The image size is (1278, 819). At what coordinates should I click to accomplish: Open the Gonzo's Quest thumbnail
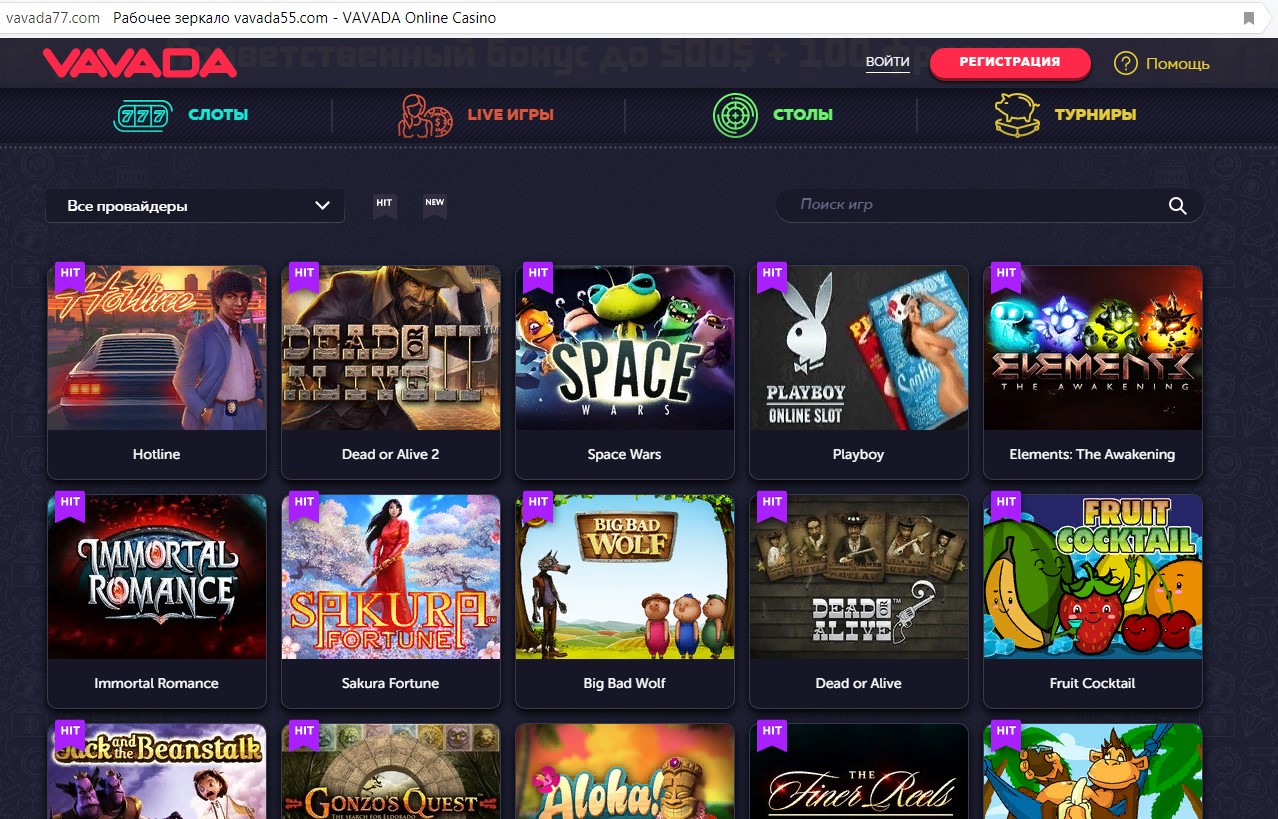click(391, 771)
